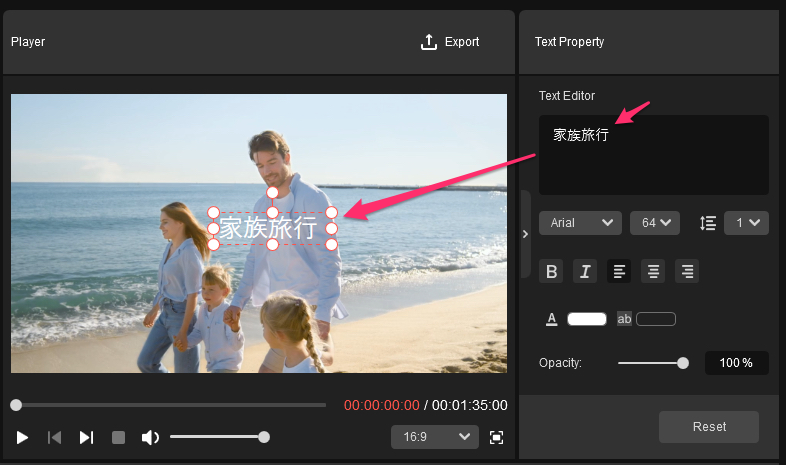The height and width of the screenshot is (465, 786).
Task: Go to previous frame
Action: [x=55, y=437]
